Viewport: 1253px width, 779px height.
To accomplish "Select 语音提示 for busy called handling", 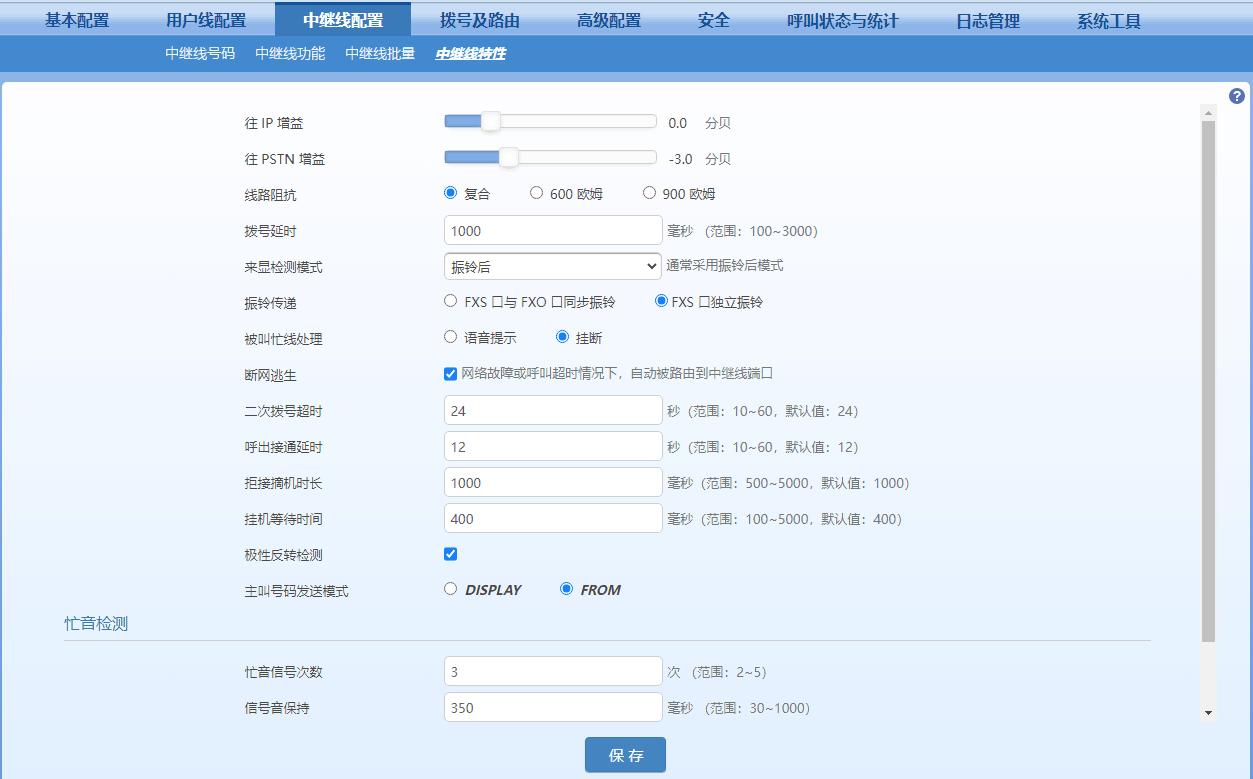I will 450,336.
